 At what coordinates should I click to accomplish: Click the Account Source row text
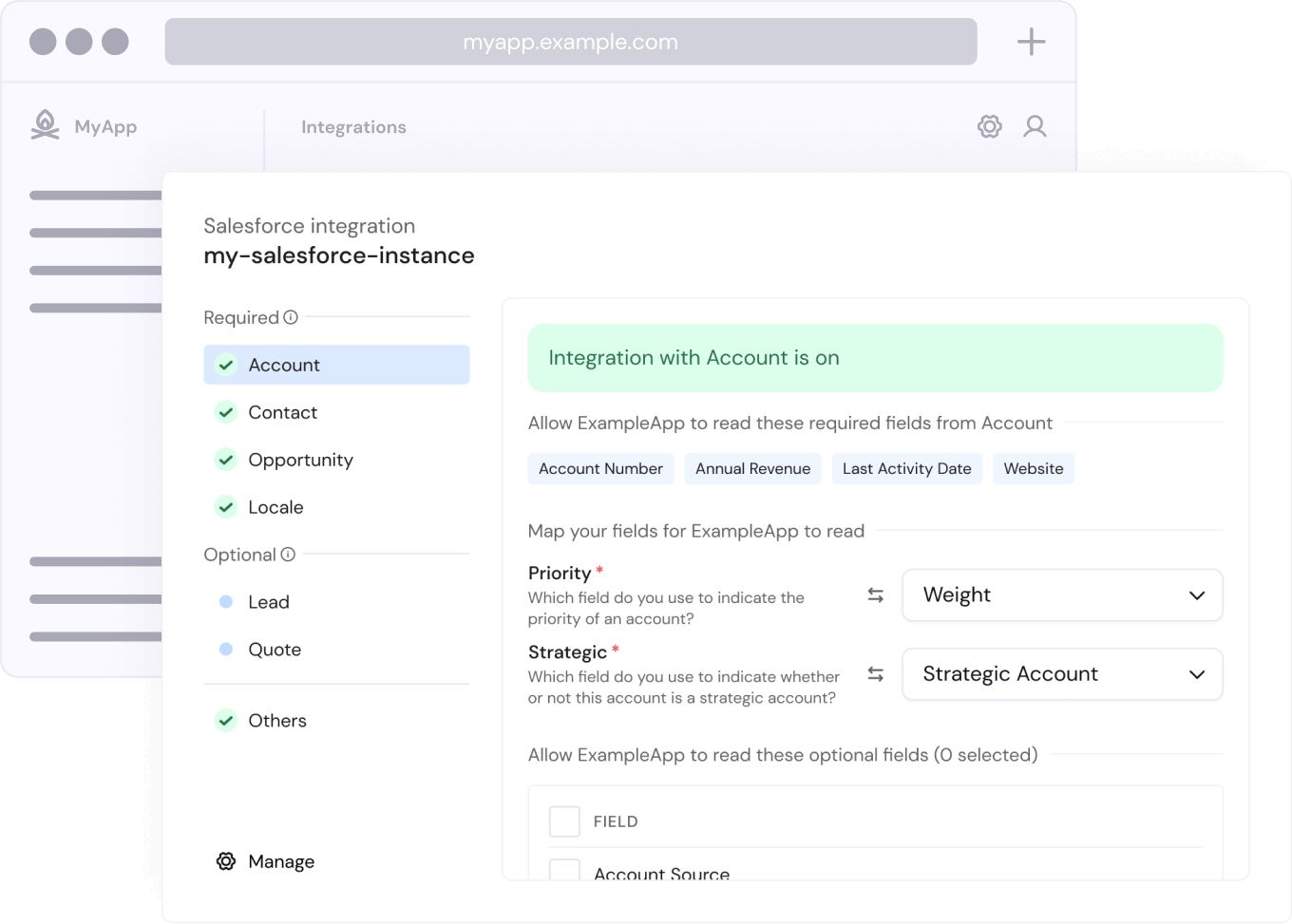662,873
